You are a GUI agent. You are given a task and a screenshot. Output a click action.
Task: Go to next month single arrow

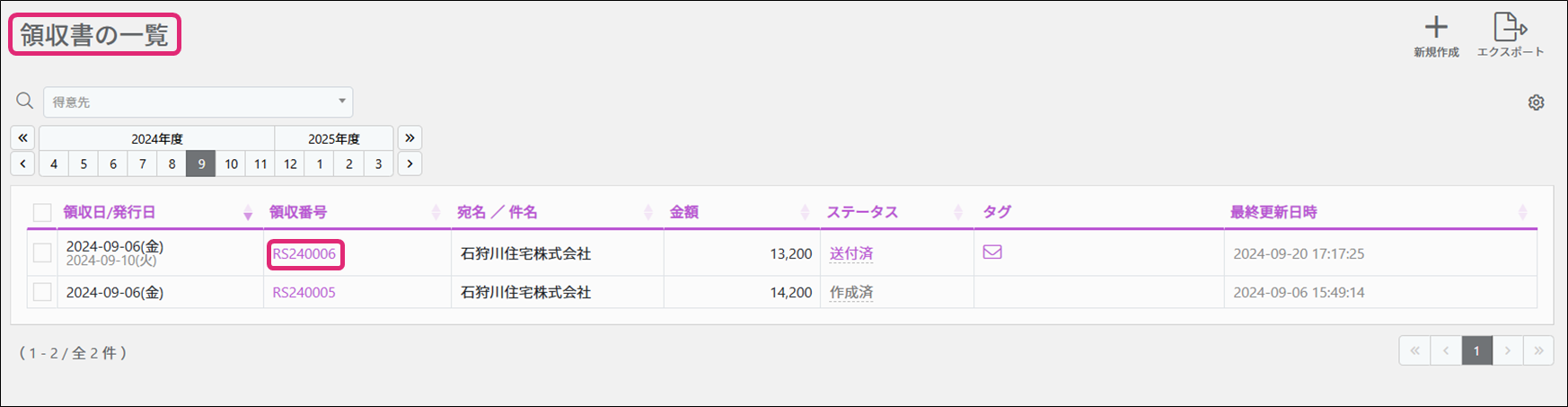click(410, 164)
